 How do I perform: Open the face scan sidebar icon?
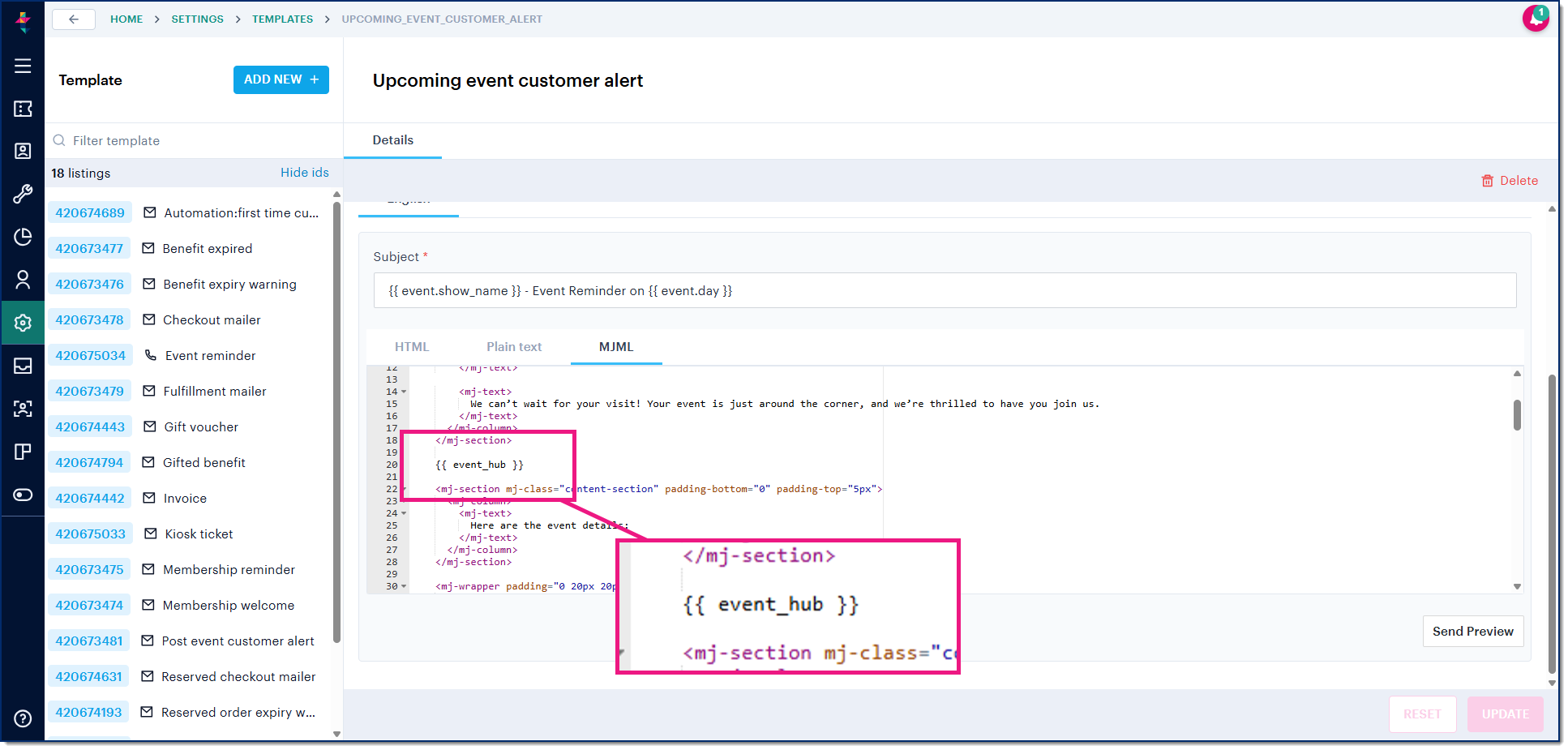click(x=23, y=409)
